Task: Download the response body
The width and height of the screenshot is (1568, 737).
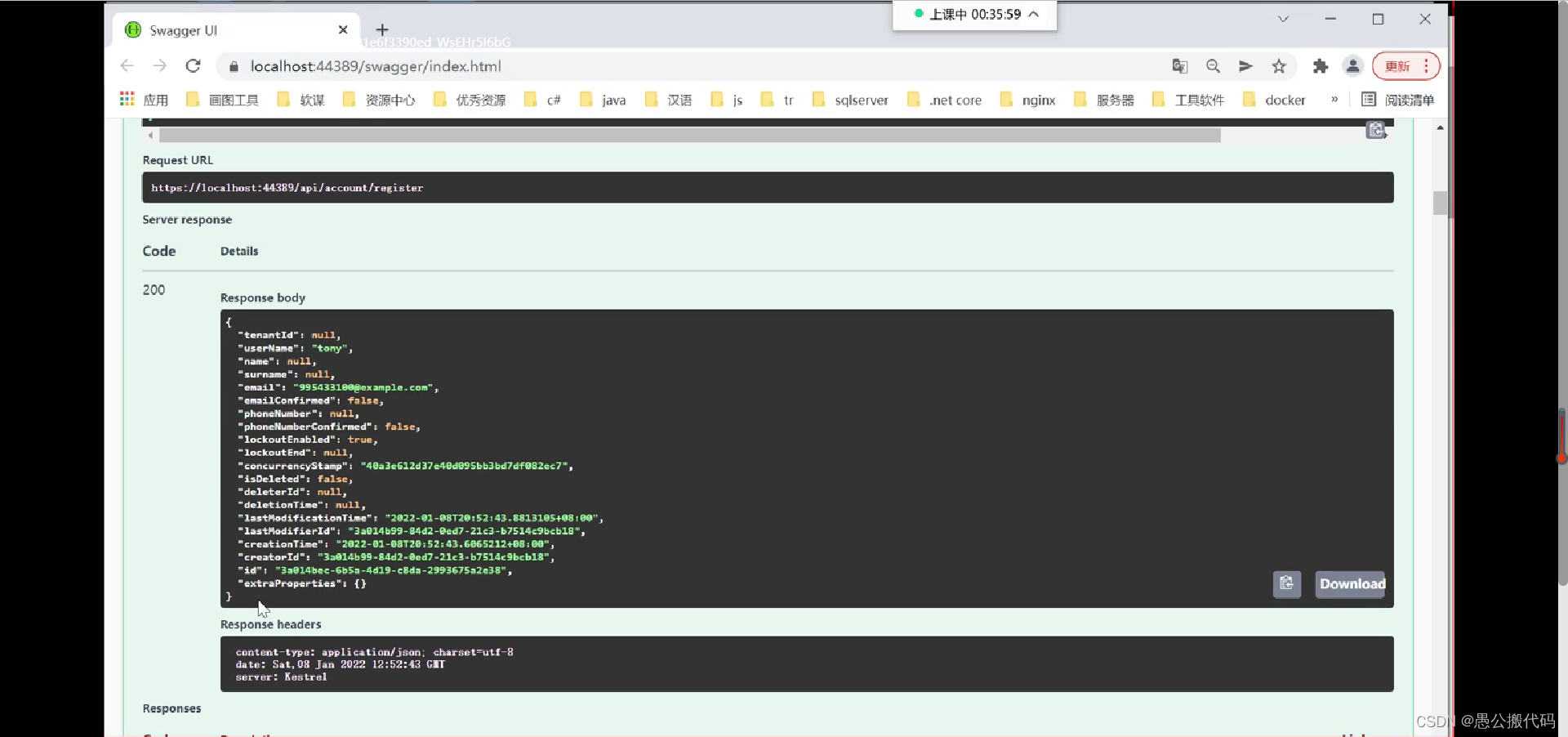Action: click(1351, 583)
